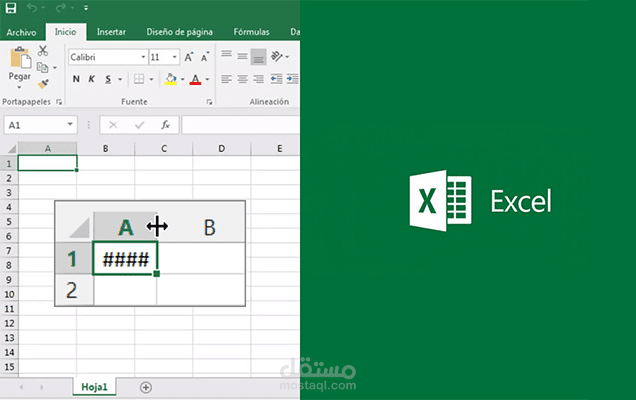This screenshot has height=400, width=636.
Task: Click the Align Right icon
Action: (258, 79)
